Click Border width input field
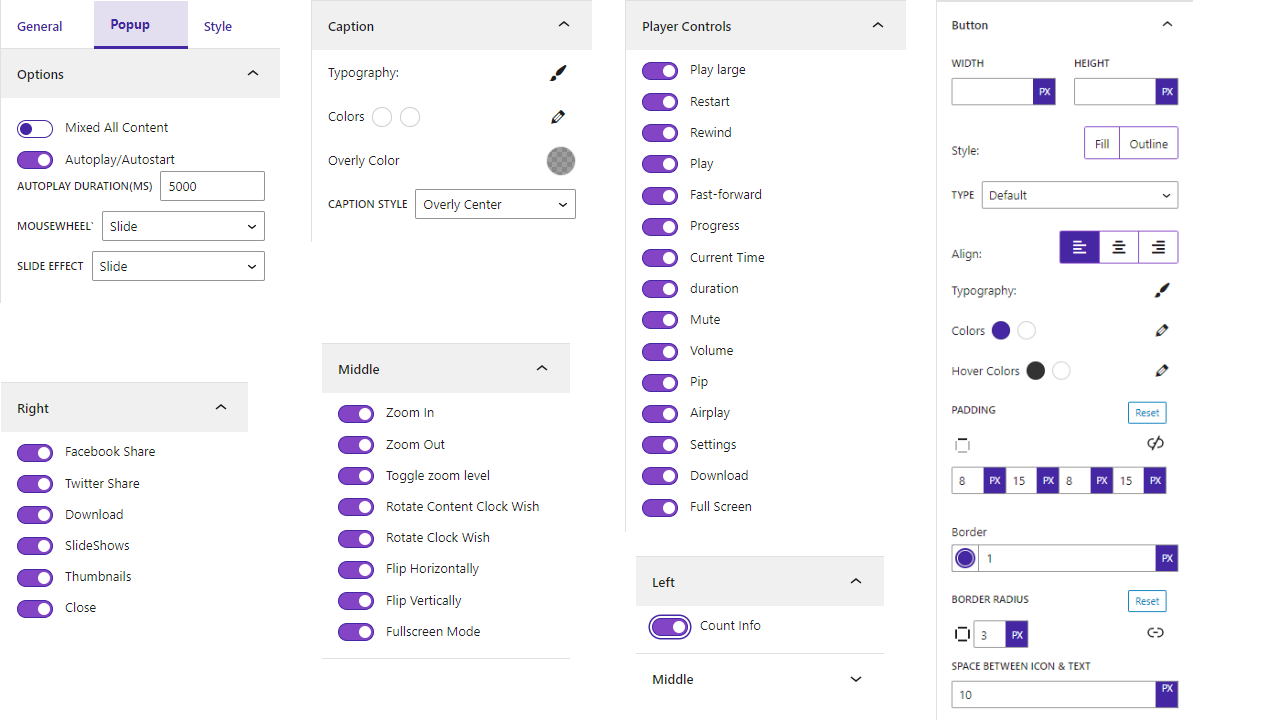The image size is (1280, 720). point(1067,558)
